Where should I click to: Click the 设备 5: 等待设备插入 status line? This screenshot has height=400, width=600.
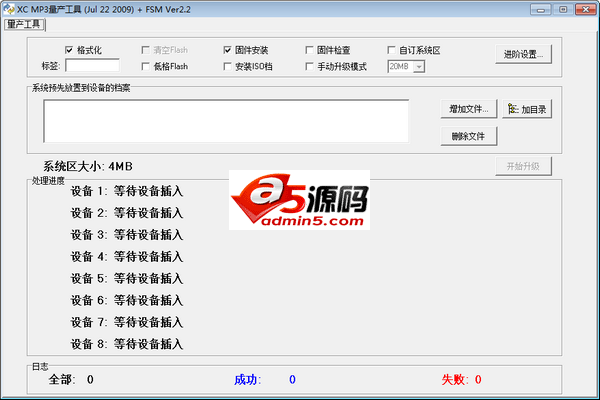click(127, 278)
